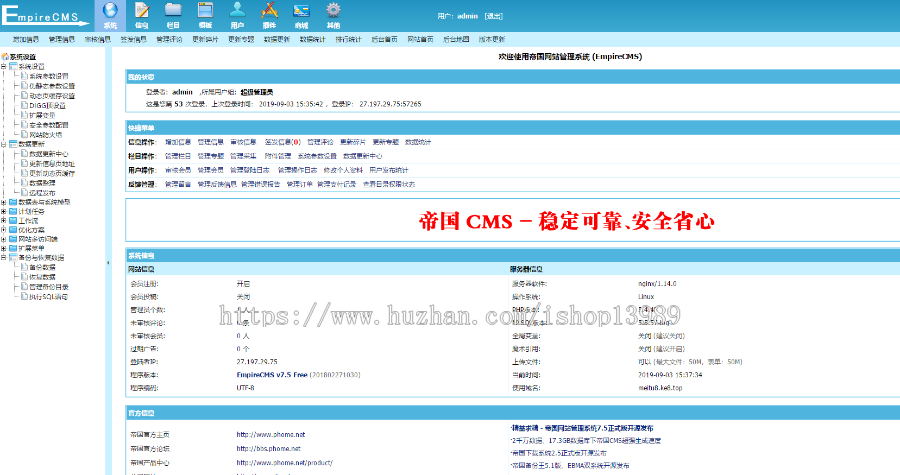Click 排行统计 in the top shortcut bar

[348, 40]
